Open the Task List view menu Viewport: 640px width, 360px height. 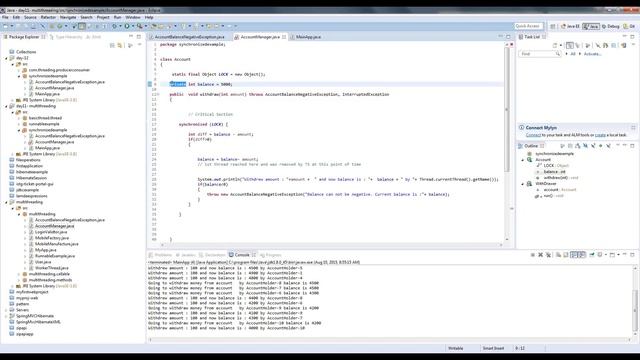(x=633, y=45)
